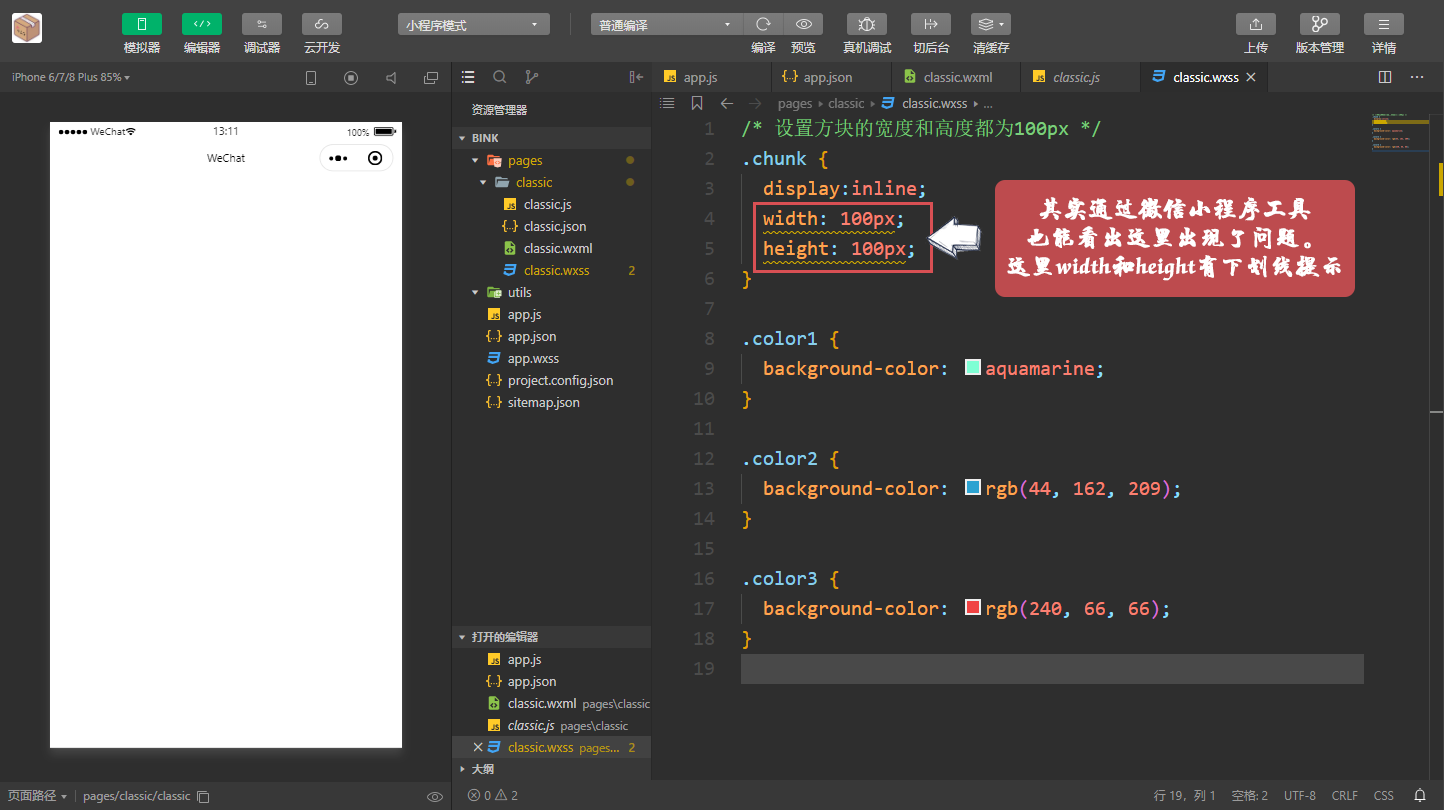Click the upload icon

coord(1255,24)
